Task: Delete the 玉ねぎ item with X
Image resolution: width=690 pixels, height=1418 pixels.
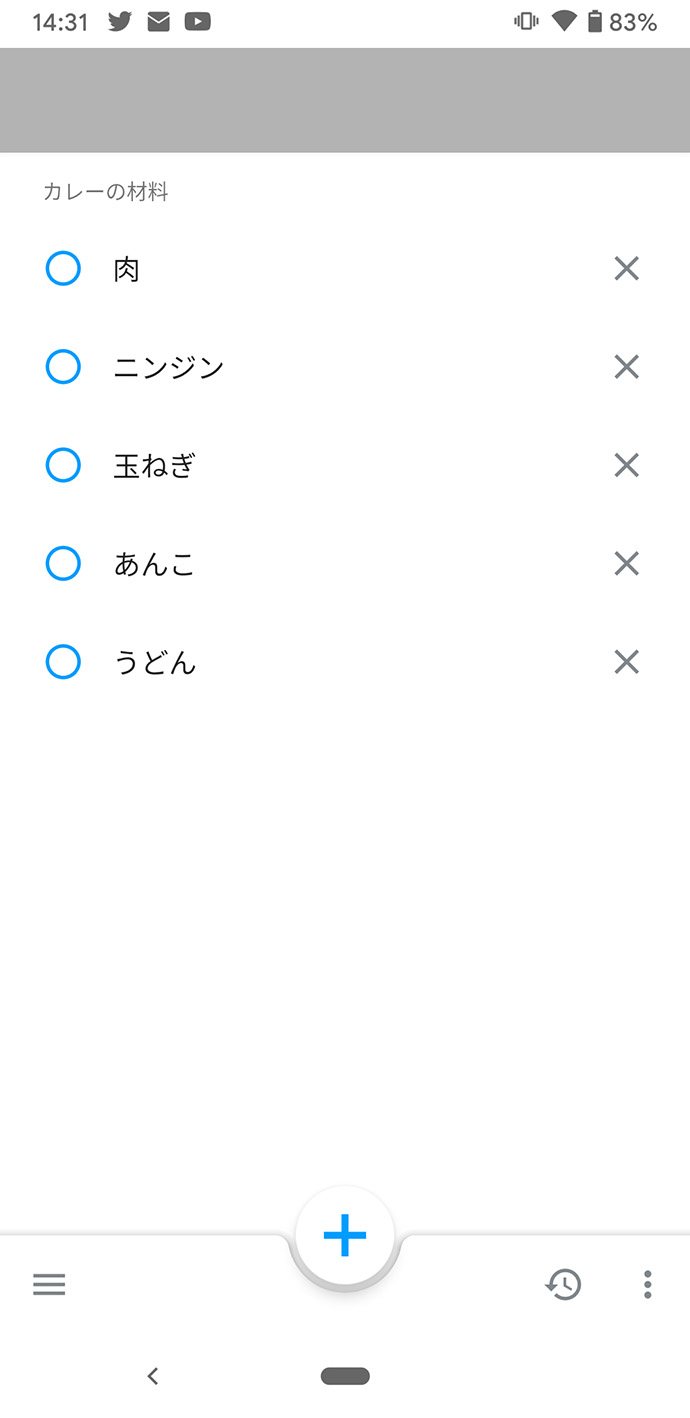Action: [x=626, y=466]
